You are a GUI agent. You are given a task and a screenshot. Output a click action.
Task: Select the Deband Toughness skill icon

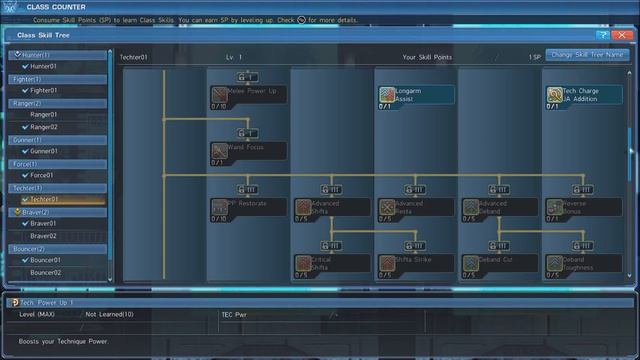point(554,263)
